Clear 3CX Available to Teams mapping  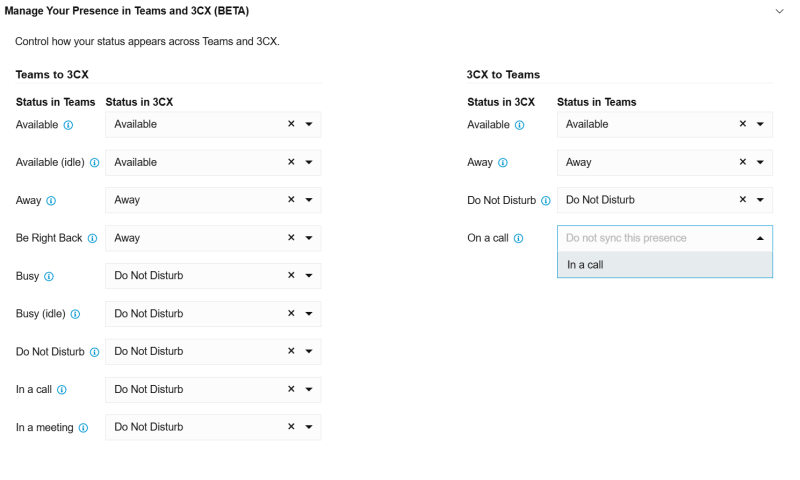coord(743,124)
